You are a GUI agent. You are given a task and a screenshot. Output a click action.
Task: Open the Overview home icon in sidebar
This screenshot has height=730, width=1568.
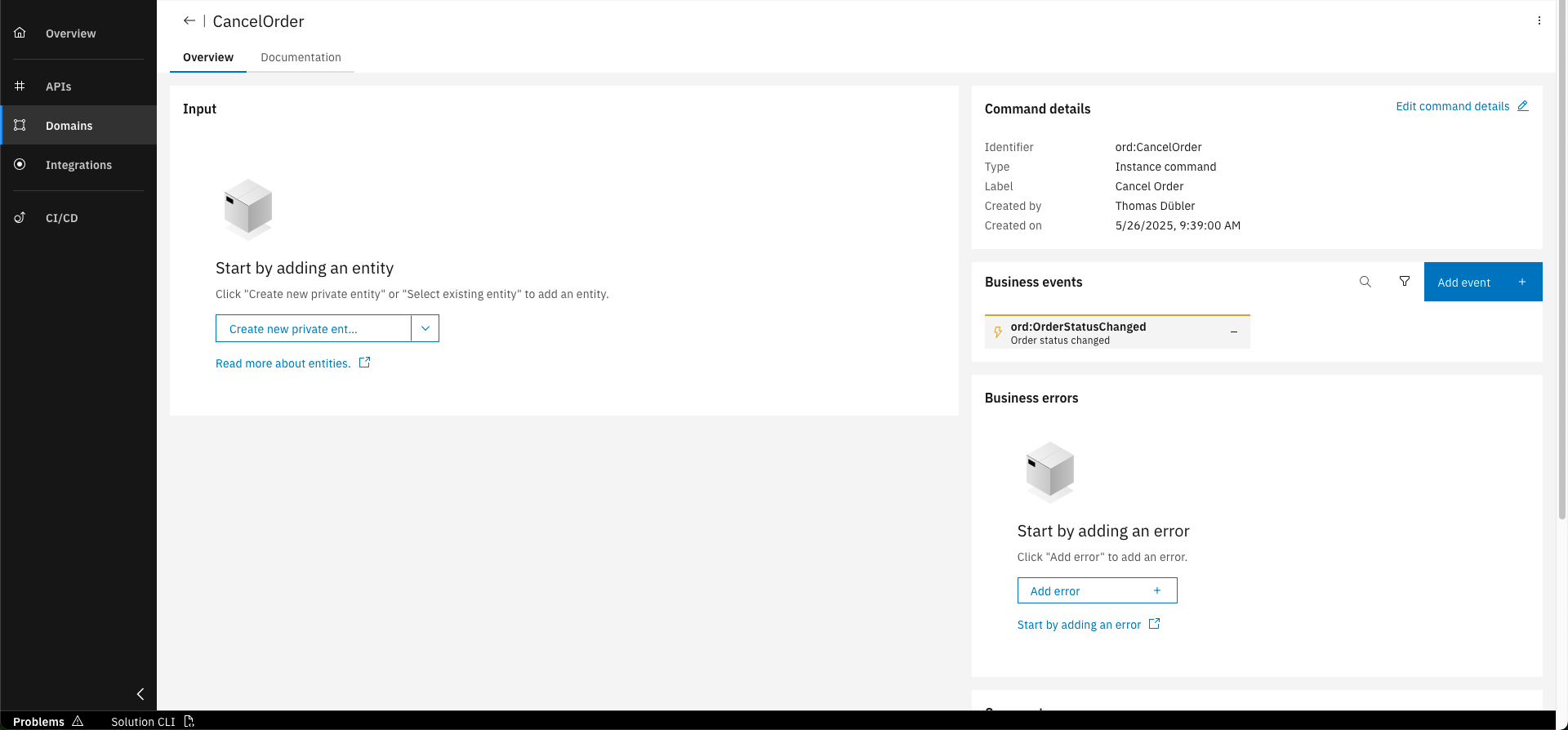[20, 33]
